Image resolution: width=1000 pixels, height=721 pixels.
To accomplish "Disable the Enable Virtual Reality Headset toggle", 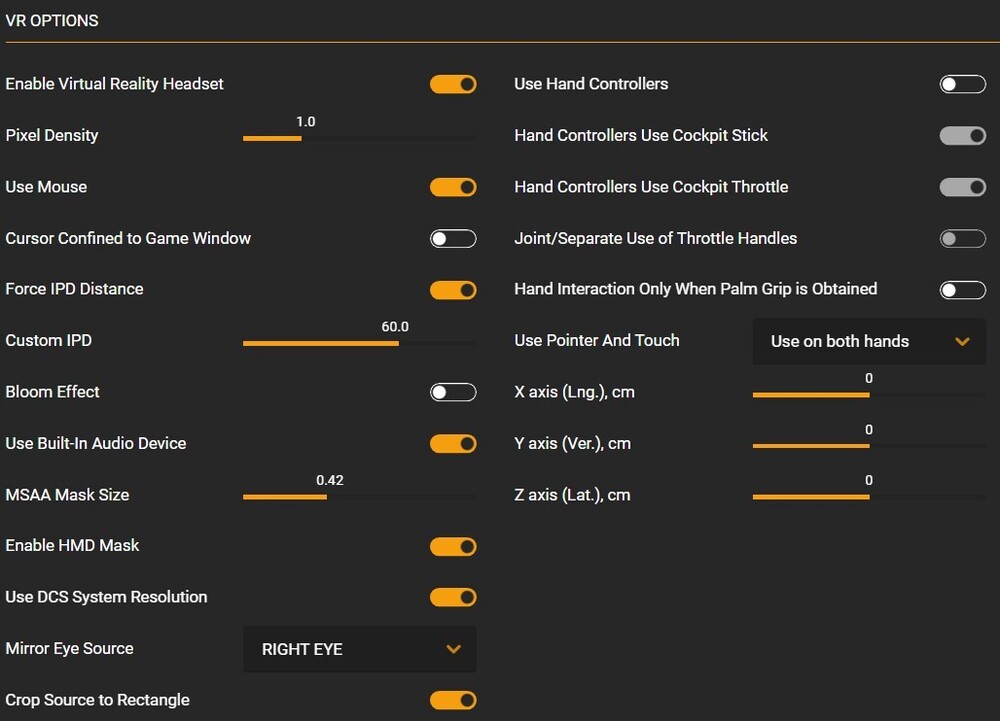I will click(453, 84).
